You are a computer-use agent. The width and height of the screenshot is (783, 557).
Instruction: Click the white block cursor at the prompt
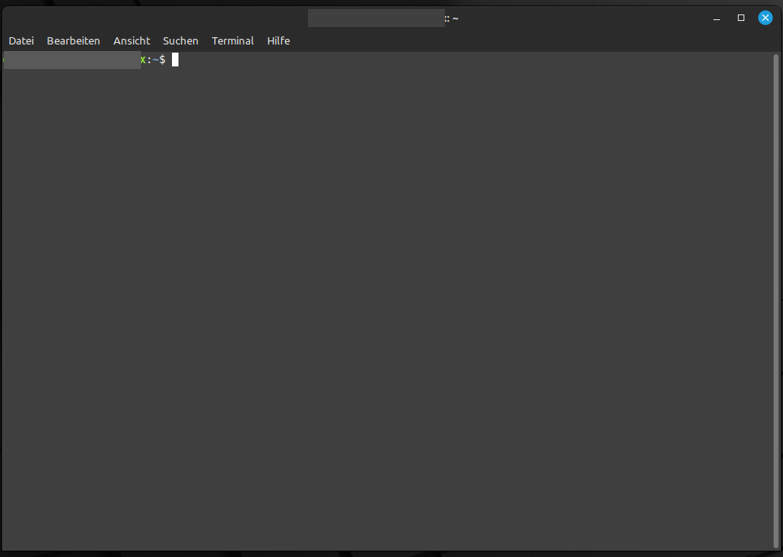pos(175,60)
